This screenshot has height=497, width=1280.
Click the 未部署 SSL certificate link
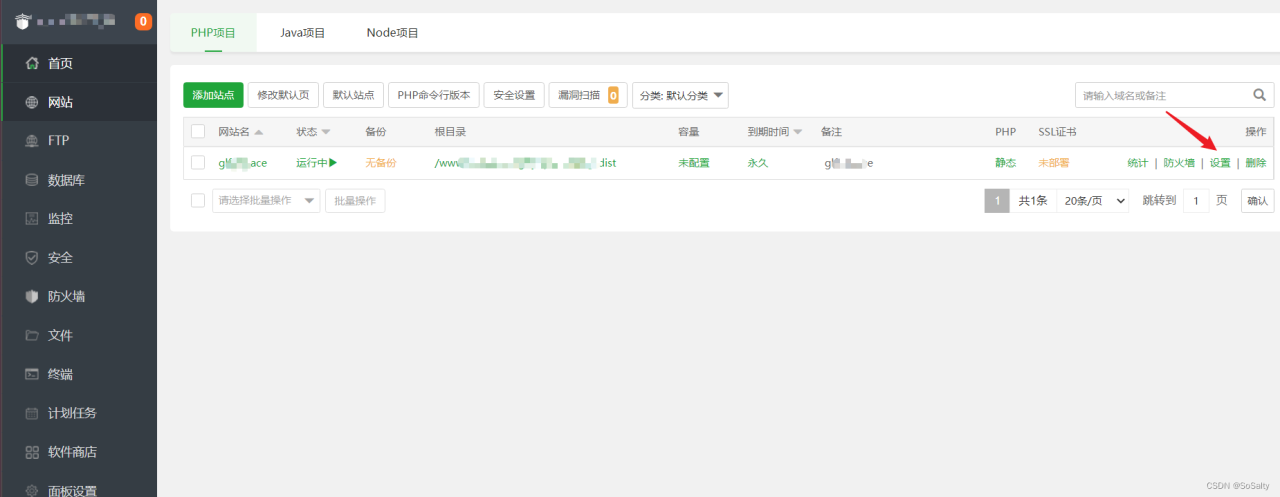pos(1053,162)
